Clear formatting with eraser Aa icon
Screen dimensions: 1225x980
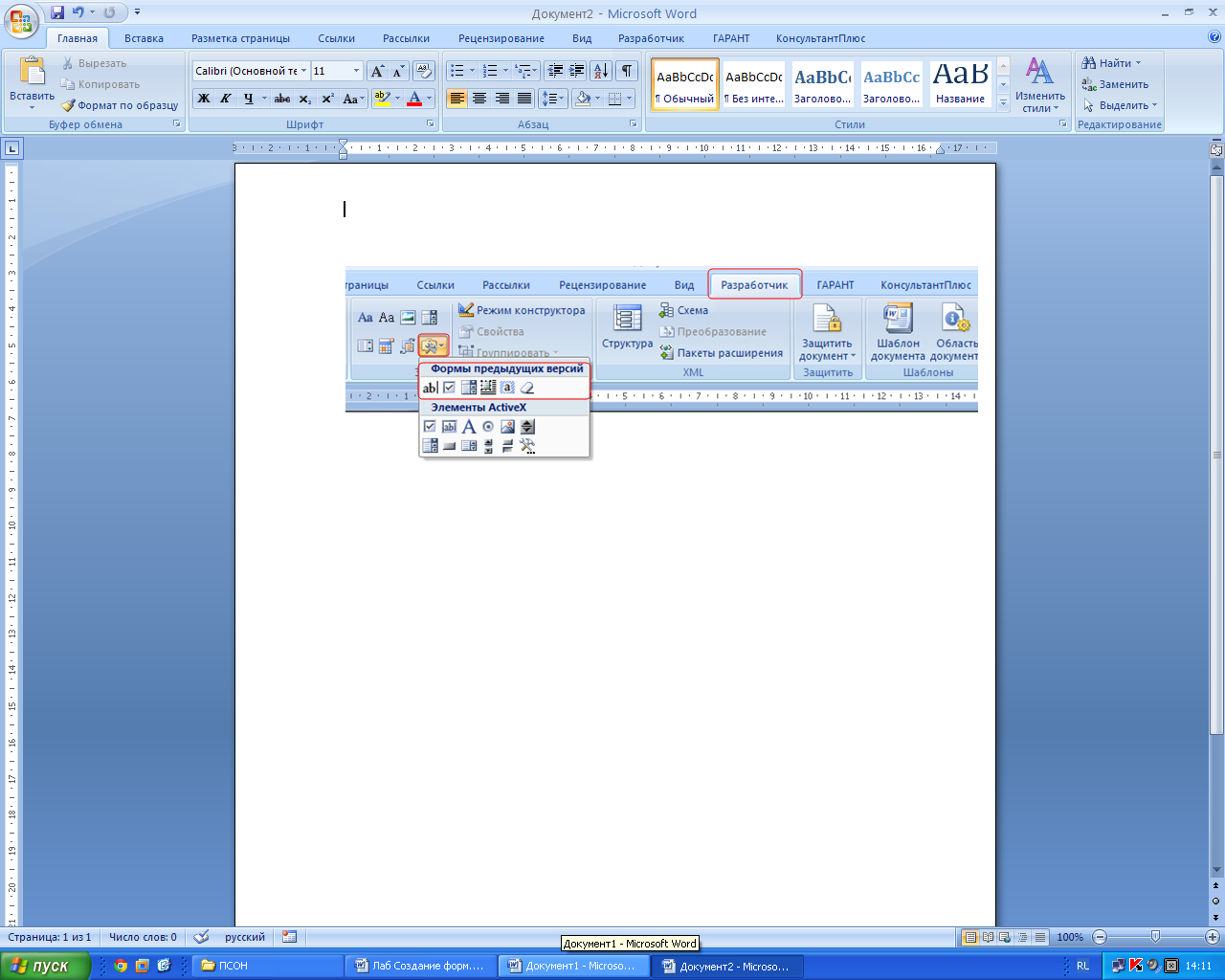pos(425,71)
